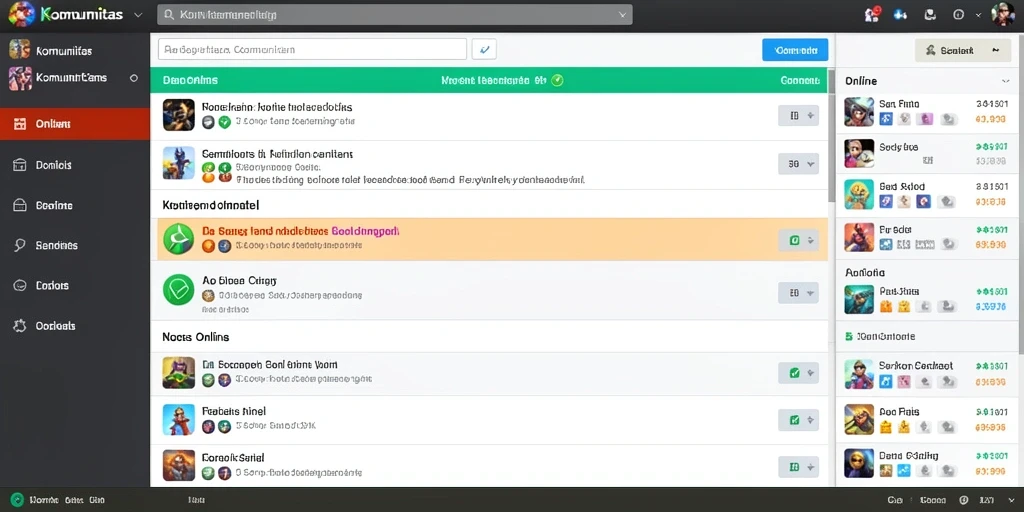1024x512 pixels.
Task: Expand the dropdown button on the 'Roockiann' row
Action: (798, 116)
